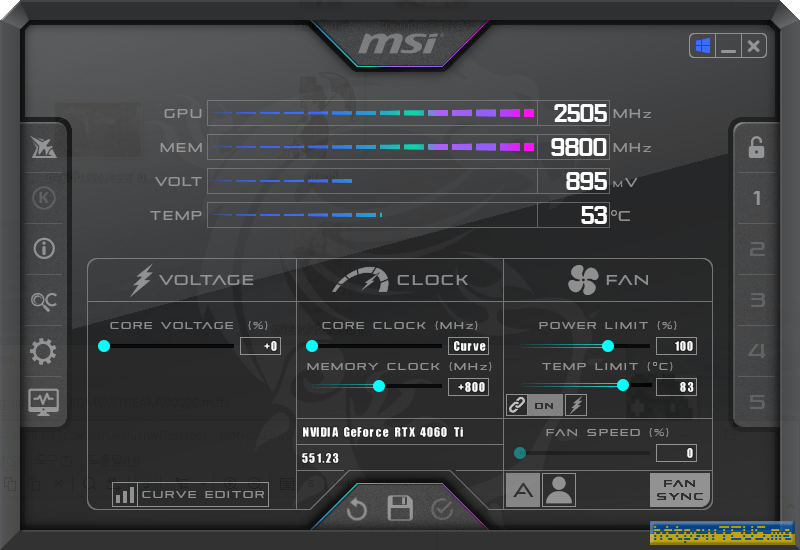
Task: Toggle start with Windows button
Action: [x=701, y=46]
